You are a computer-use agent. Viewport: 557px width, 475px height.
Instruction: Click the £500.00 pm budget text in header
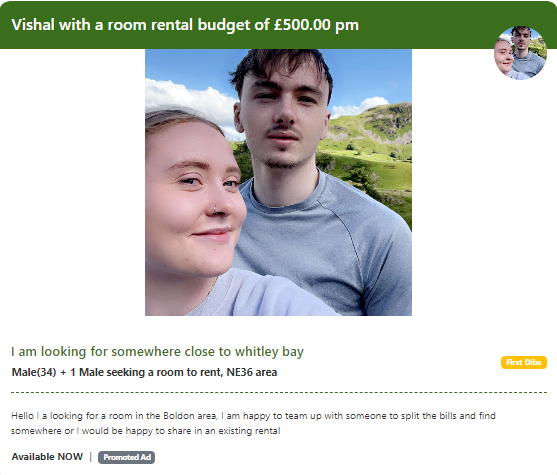tap(316, 25)
